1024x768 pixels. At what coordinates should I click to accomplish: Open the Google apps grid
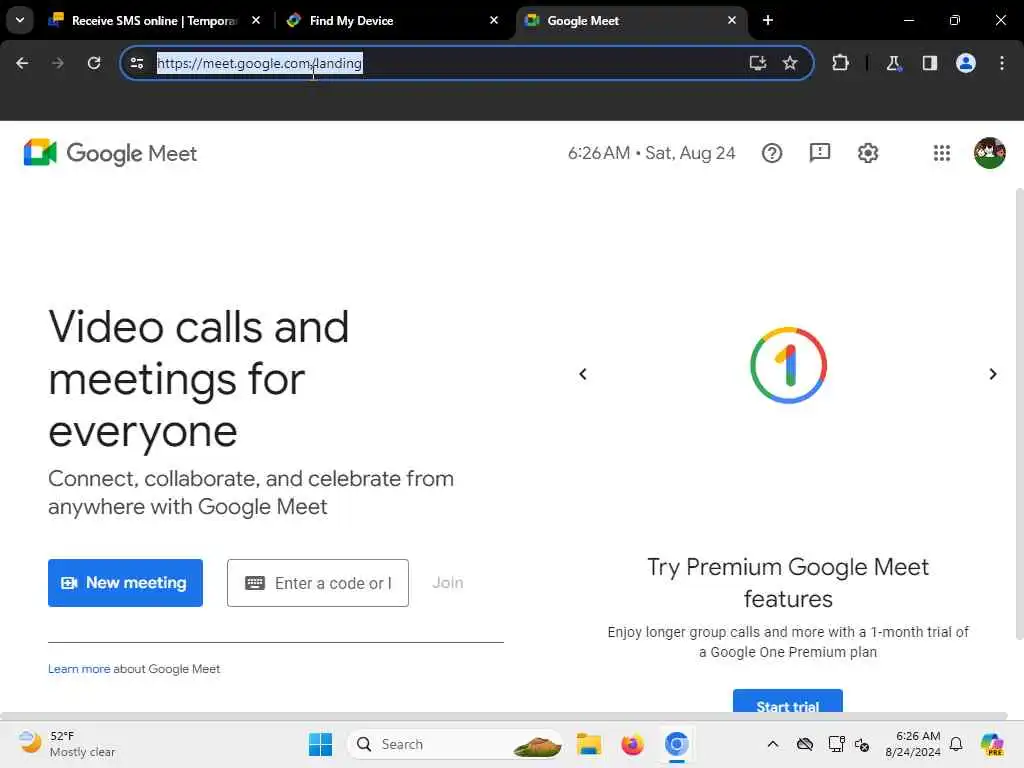click(x=942, y=153)
